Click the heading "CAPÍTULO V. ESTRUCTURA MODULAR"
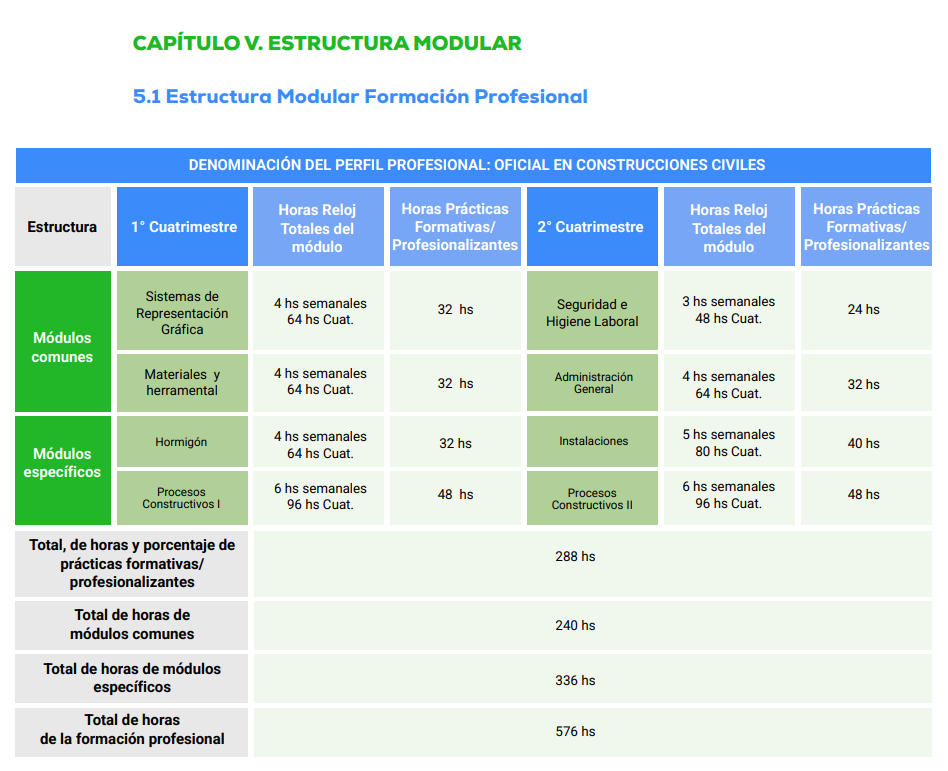This screenshot has width=948, height=771. [x=327, y=43]
